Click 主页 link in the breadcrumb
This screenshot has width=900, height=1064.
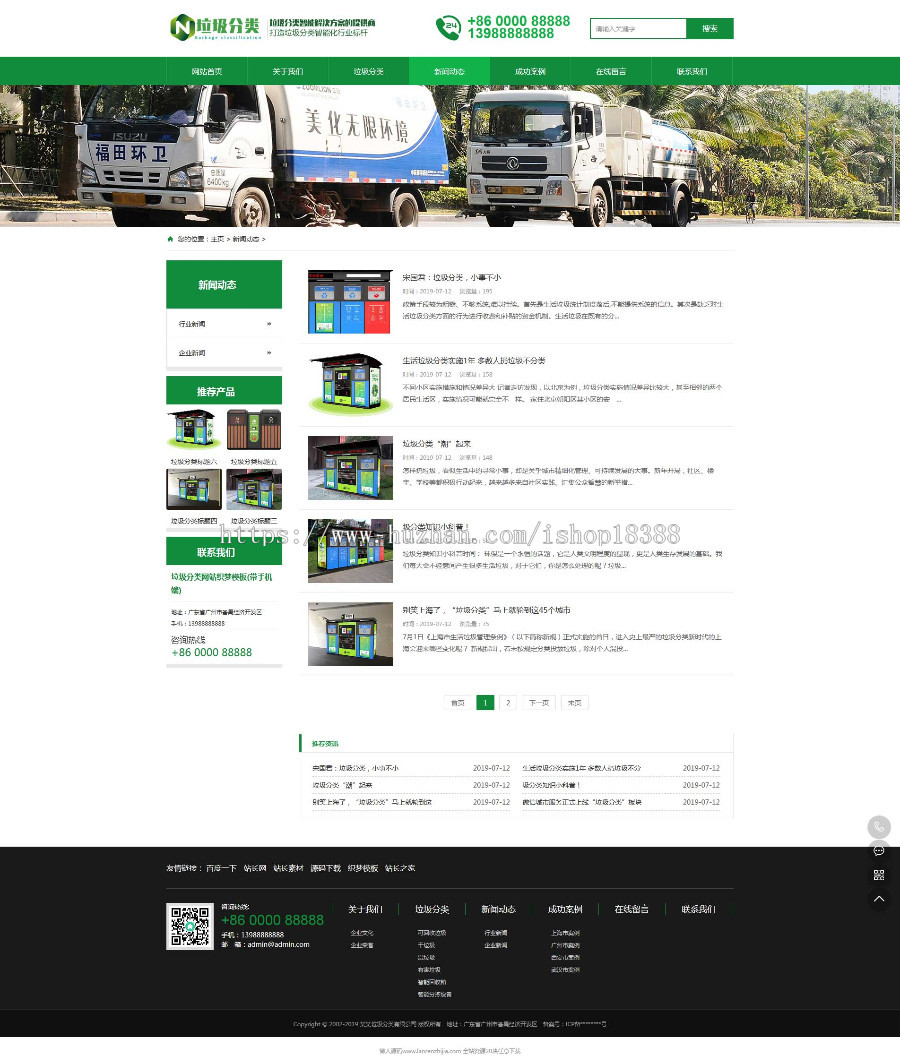click(217, 240)
